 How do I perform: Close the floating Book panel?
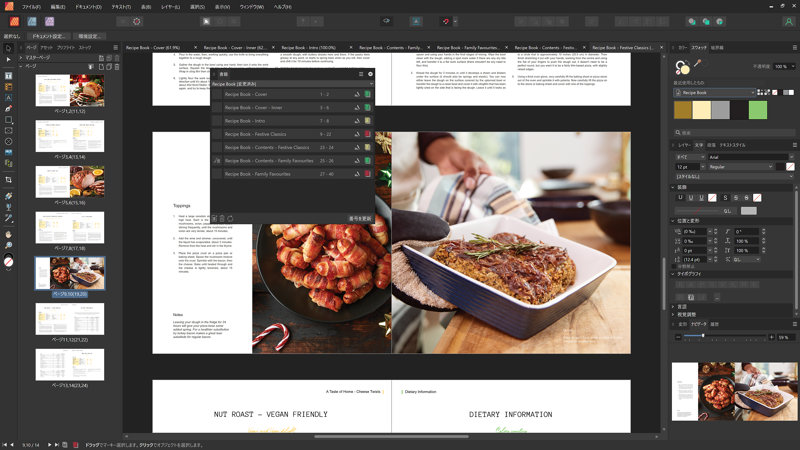click(370, 74)
